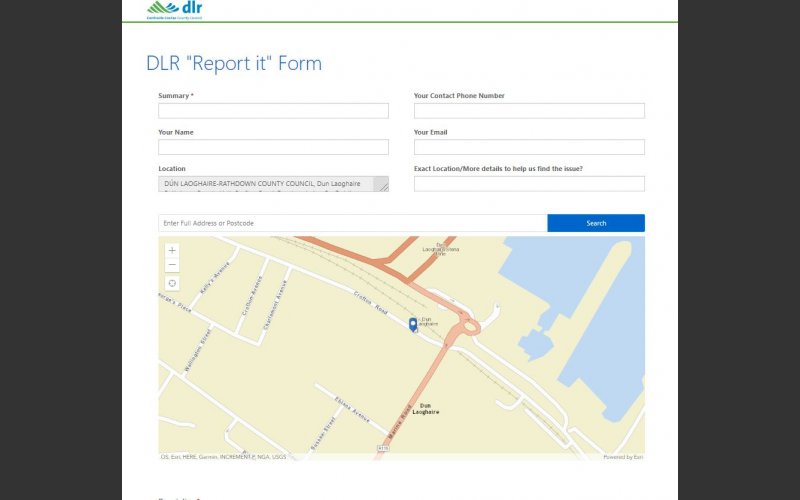This screenshot has width=800, height=500.
Task: Focus the Your Email field
Action: (529, 147)
